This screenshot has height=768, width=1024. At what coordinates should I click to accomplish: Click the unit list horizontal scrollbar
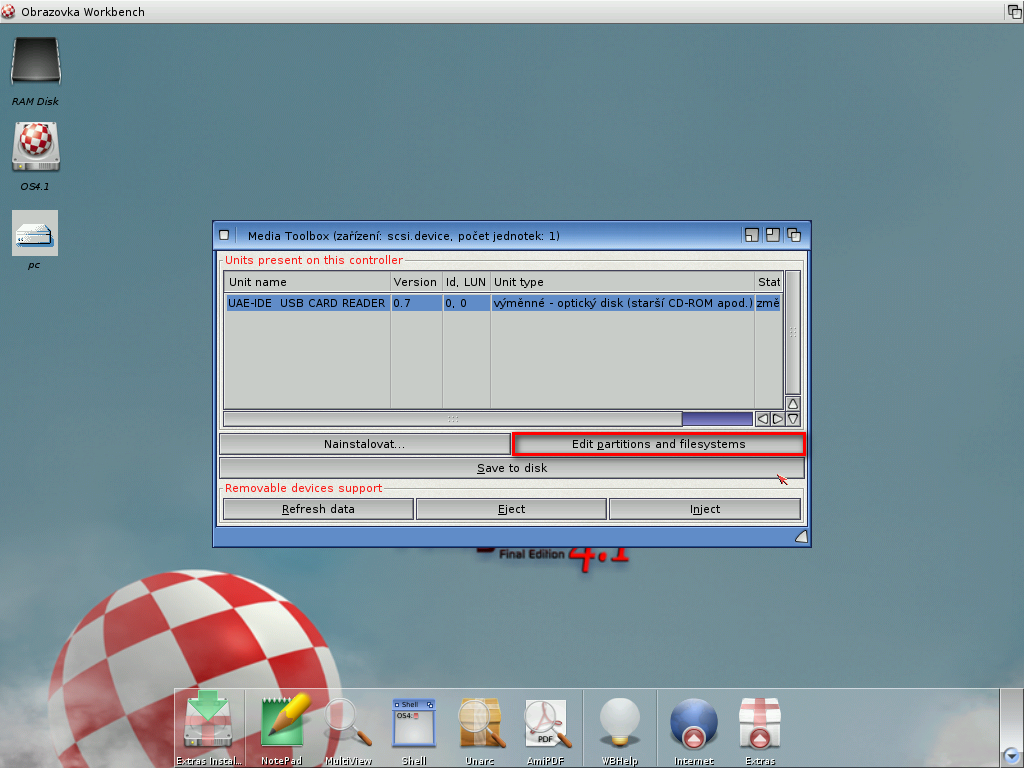(x=452, y=419)
